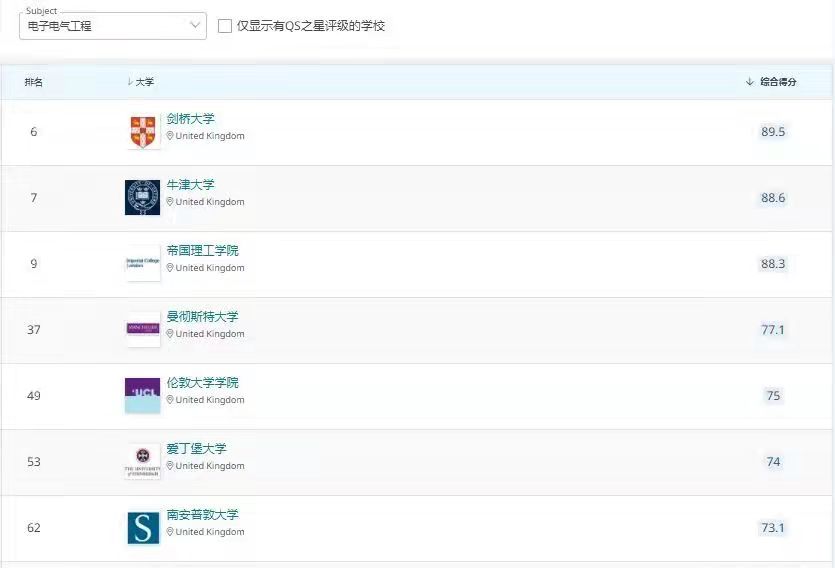Click rank 6 in the 剑桥大学 row
Image resolution: width=835 pixels, height=568 pixels.
point(34,131)
